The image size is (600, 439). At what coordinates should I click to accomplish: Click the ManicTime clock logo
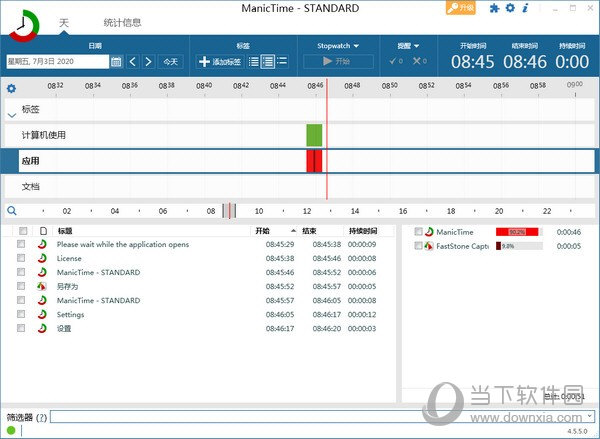pyautogui.click(x=24, y=25)
